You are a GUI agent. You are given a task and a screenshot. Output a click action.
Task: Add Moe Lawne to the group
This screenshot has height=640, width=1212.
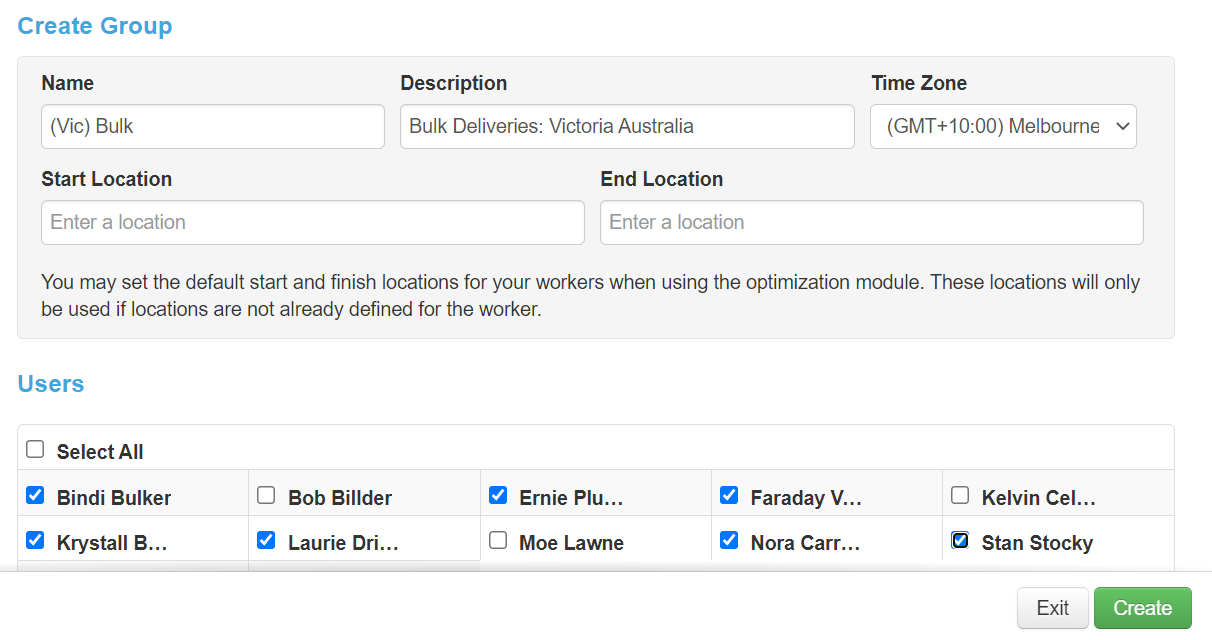[498, 540]
